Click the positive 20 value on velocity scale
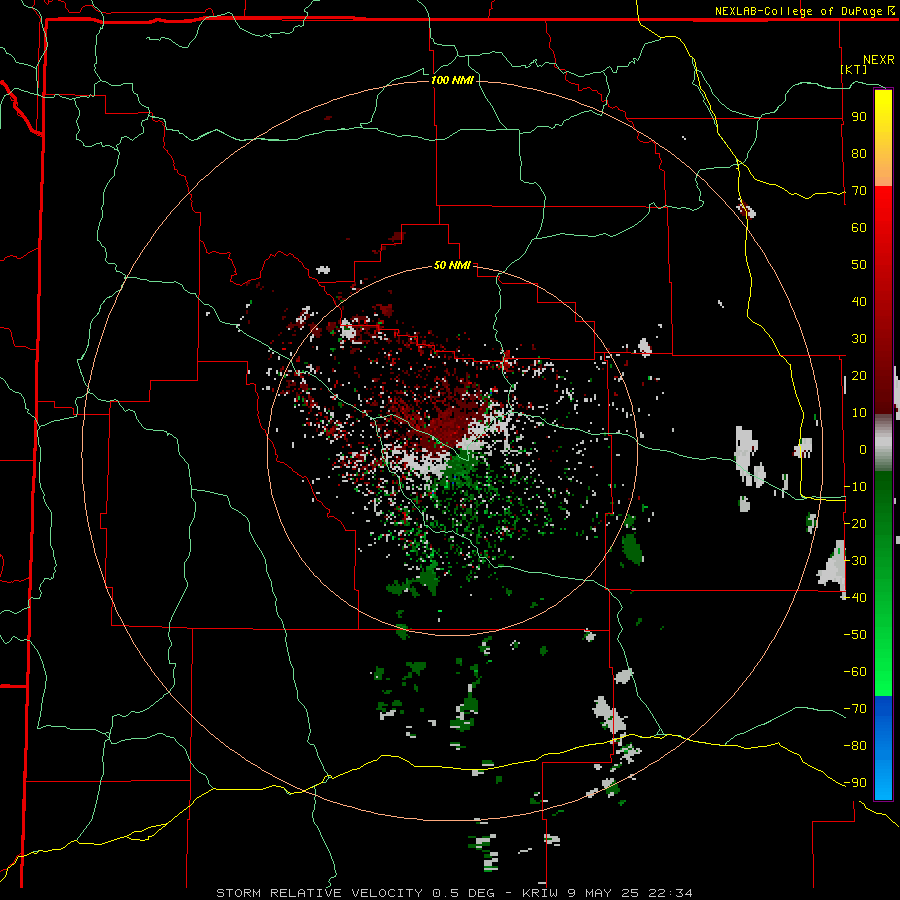900x900 pixels. 859,375
